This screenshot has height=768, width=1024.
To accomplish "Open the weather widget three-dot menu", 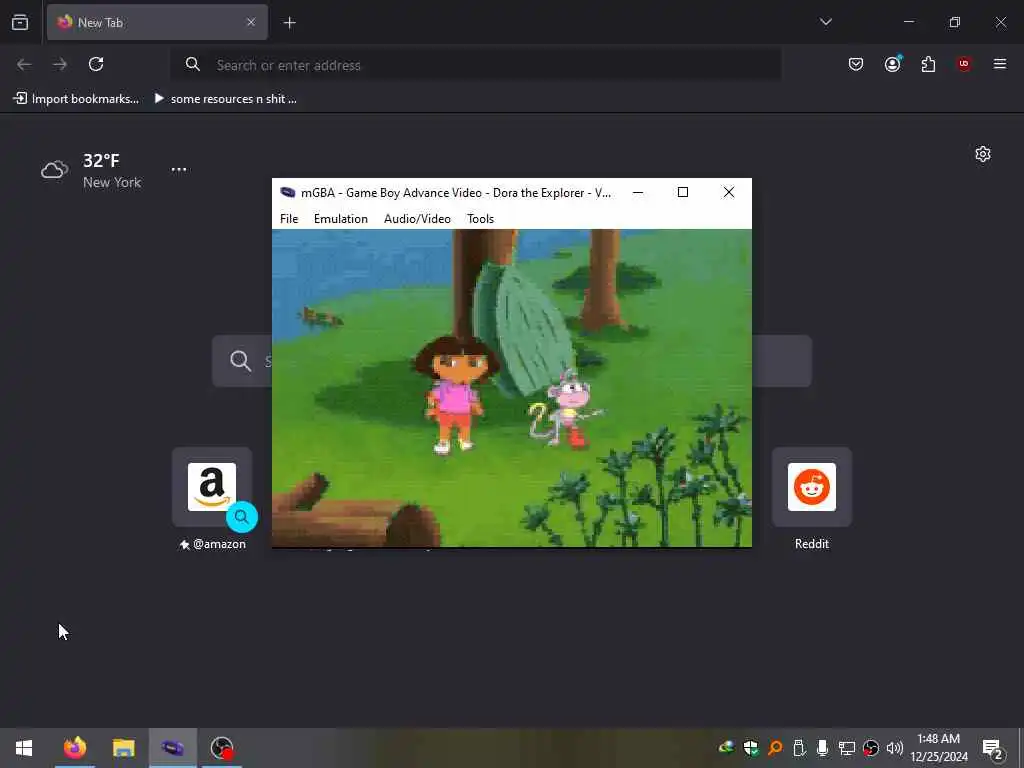I will (179, 169).
